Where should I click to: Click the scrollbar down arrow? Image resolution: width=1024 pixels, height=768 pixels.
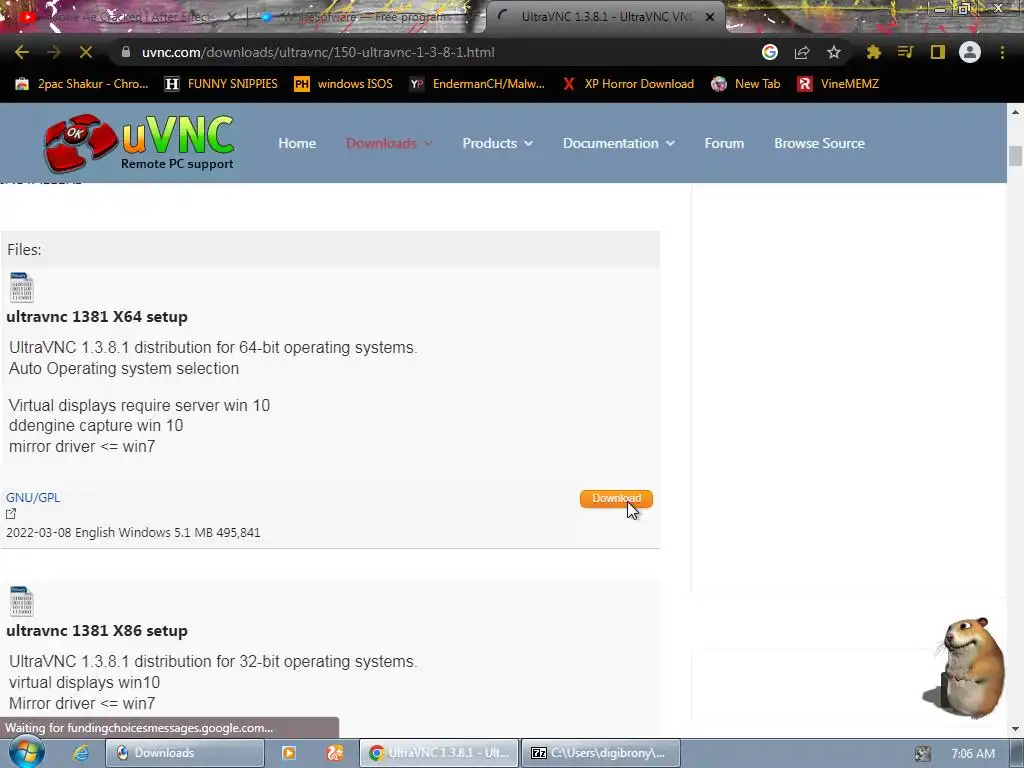click(x=1015, y=728)
